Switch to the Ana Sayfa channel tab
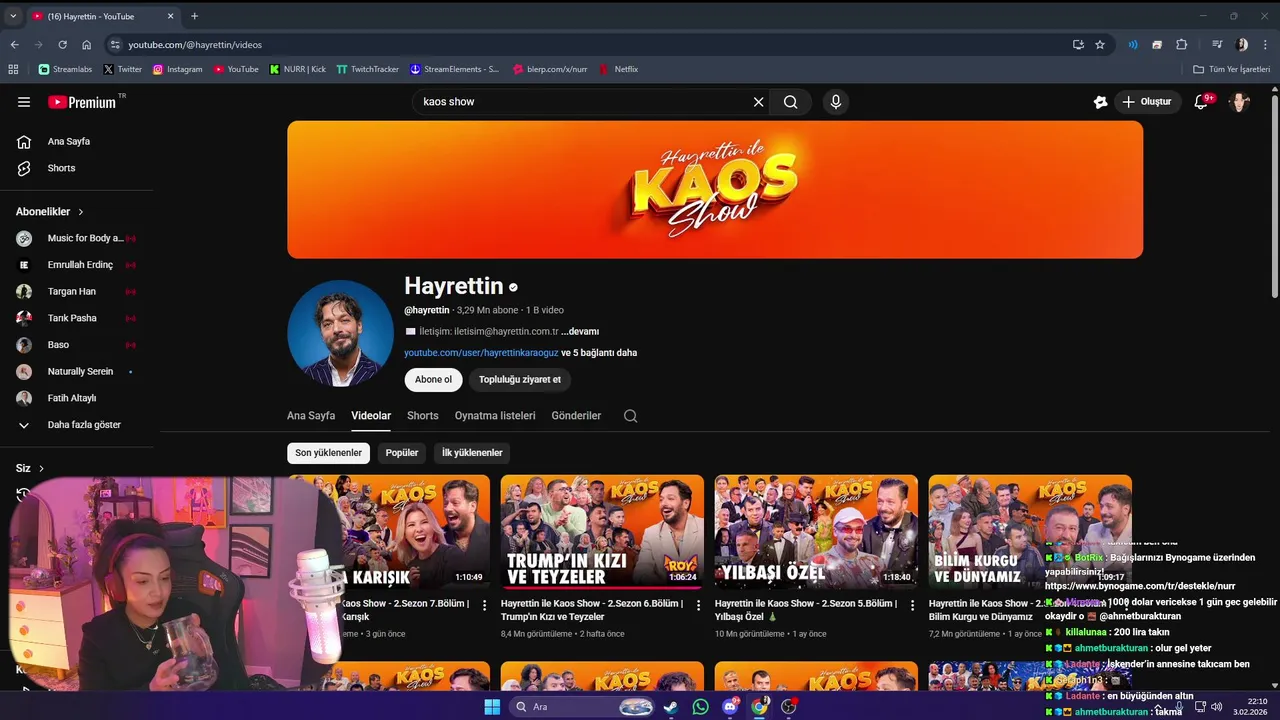The image size is (1280, 720). (311, 416)
